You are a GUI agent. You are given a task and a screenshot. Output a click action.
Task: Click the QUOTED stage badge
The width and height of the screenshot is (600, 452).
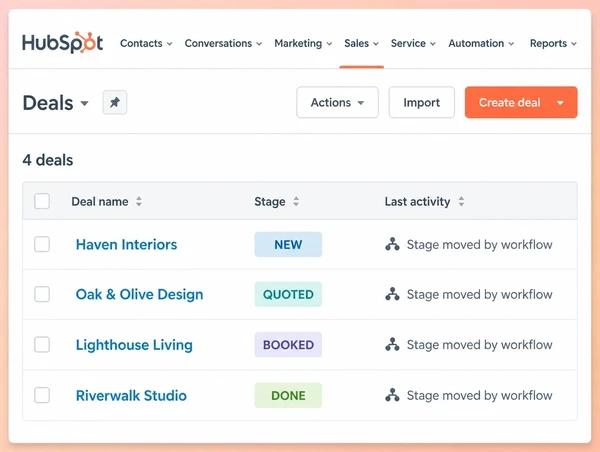click(288, 294)
